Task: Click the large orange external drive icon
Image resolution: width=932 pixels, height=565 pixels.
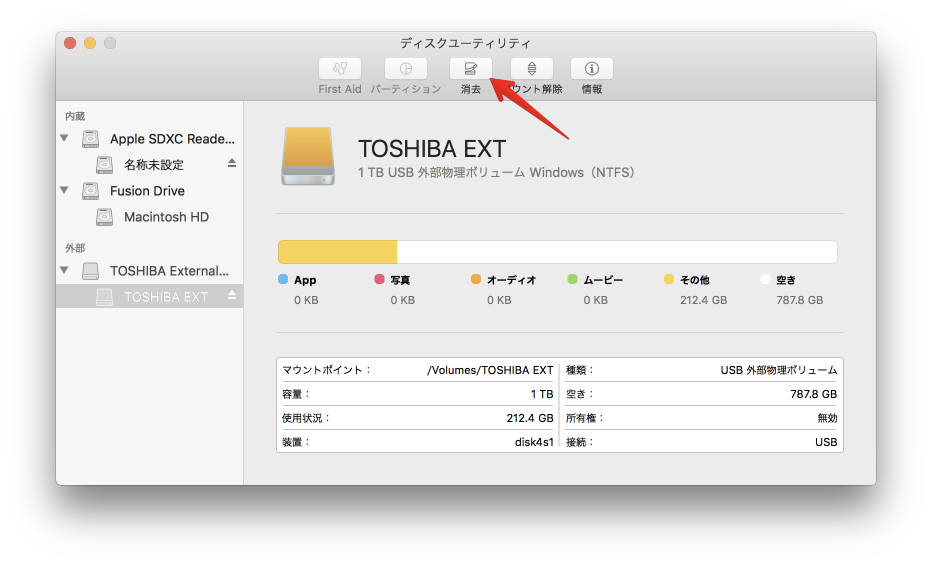Action: point(307,156)
